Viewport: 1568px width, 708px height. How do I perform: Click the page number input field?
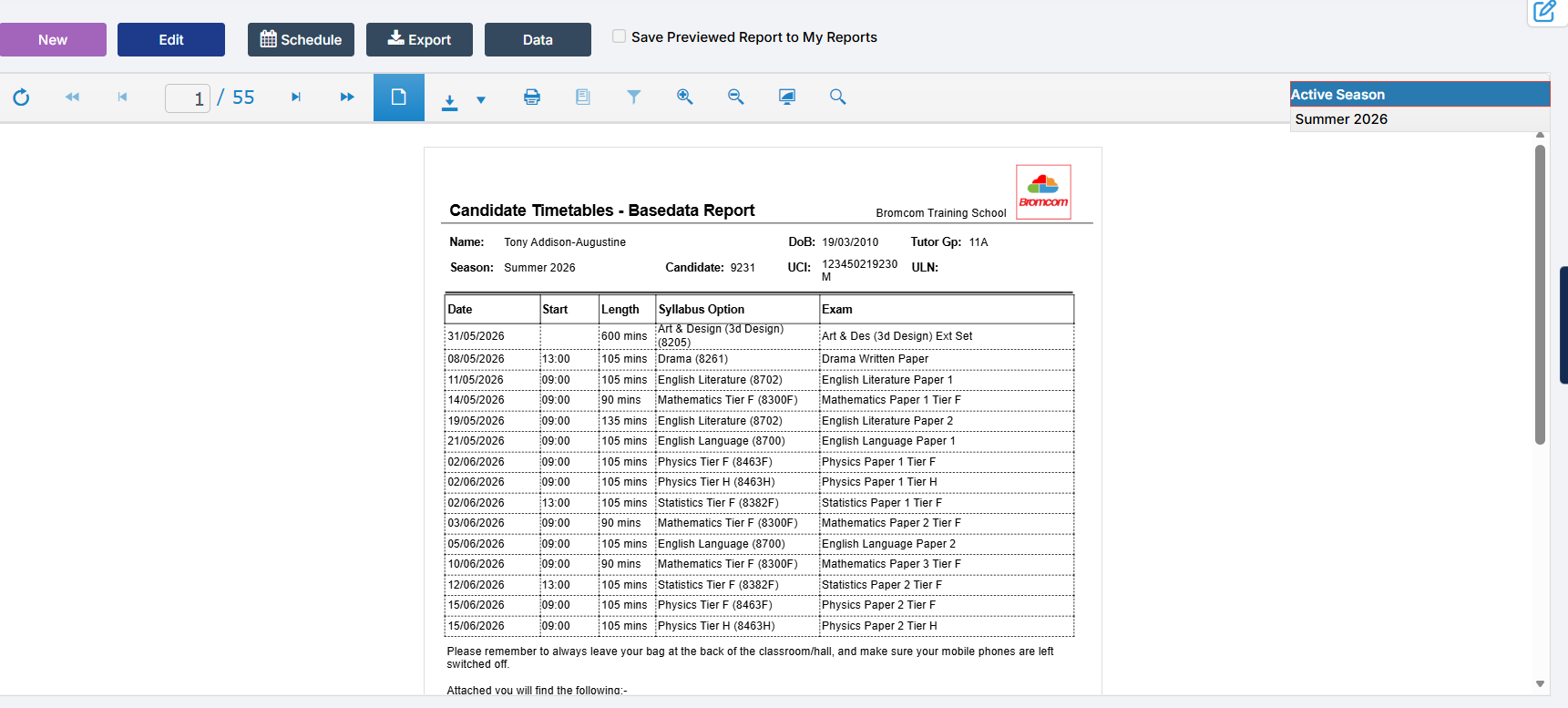pyautogui.click(x=187, y=98)
